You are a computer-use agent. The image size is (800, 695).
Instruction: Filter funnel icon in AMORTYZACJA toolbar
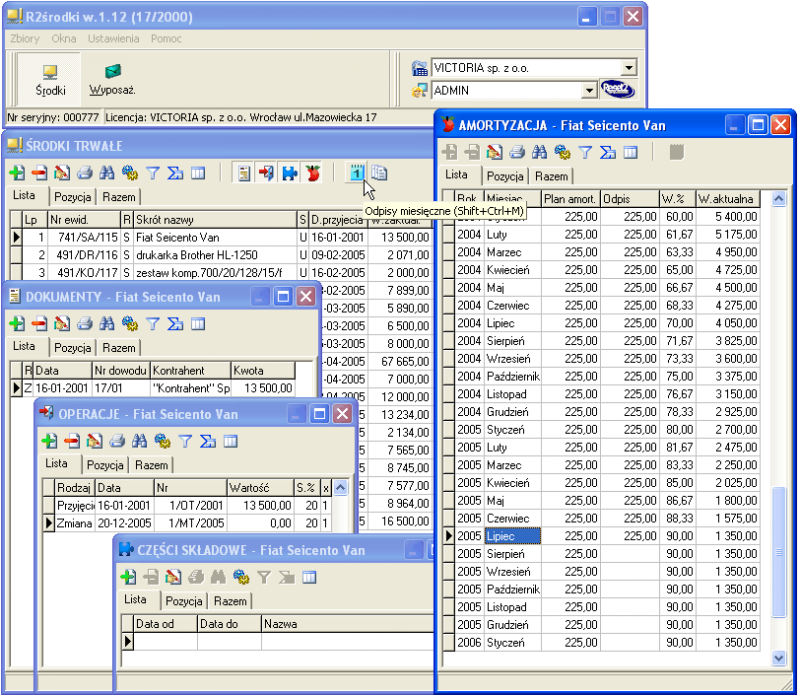tap(585, 152)
